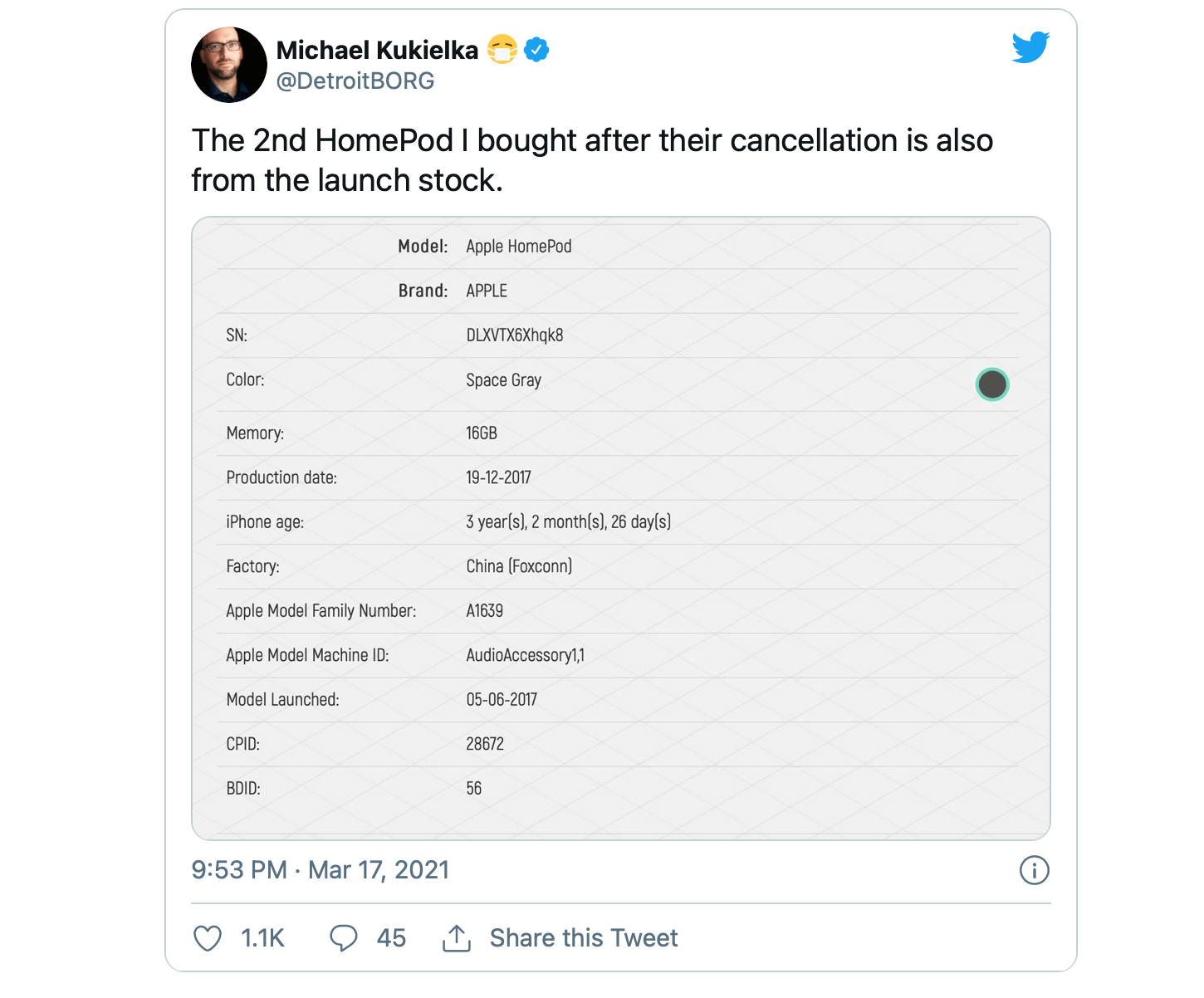Click the Twitter bird logo
The width and height of the screenshot is (1204, 998).
1030,47
